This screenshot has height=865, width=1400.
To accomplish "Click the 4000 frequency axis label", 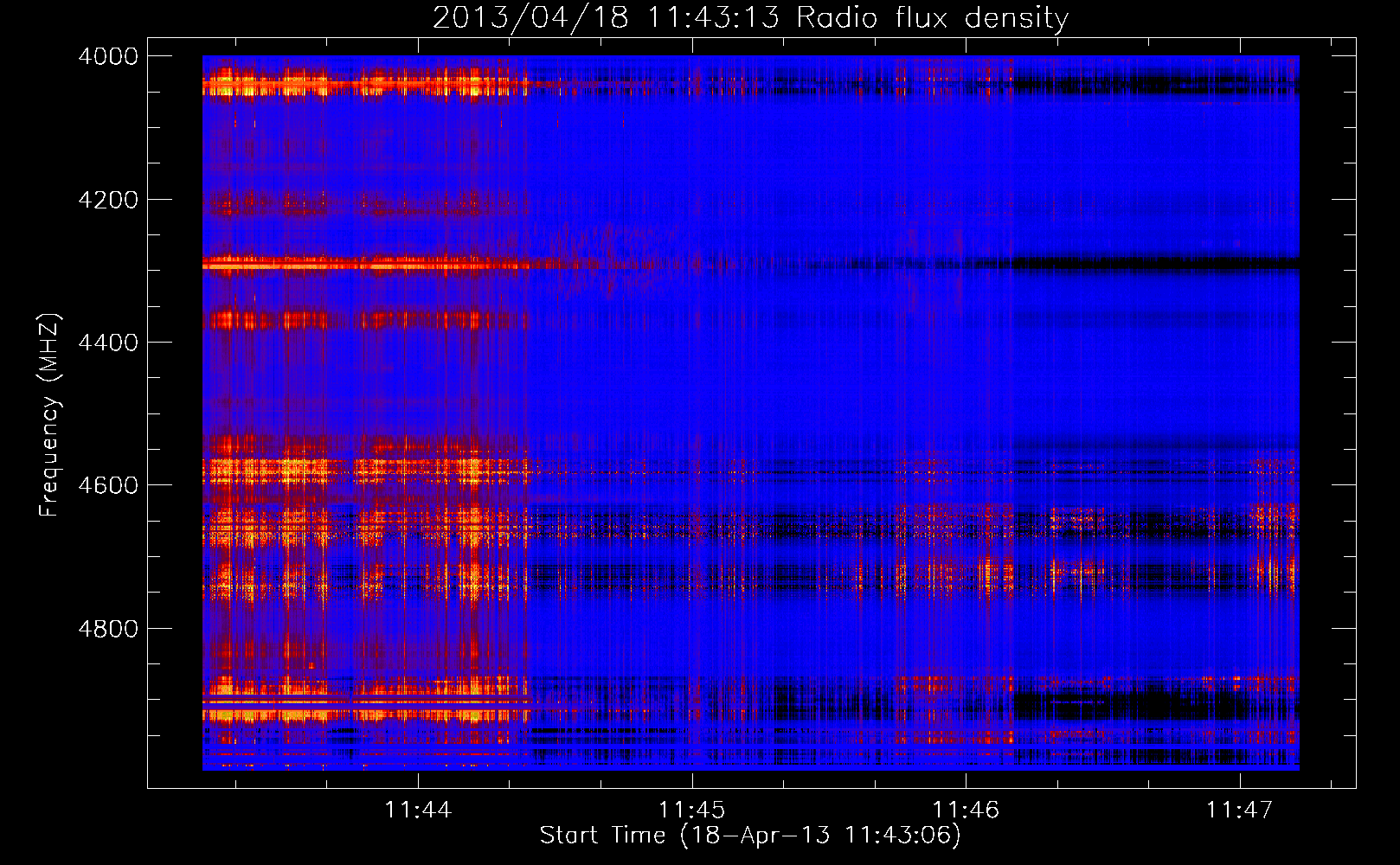I will [x=108, y=56].
